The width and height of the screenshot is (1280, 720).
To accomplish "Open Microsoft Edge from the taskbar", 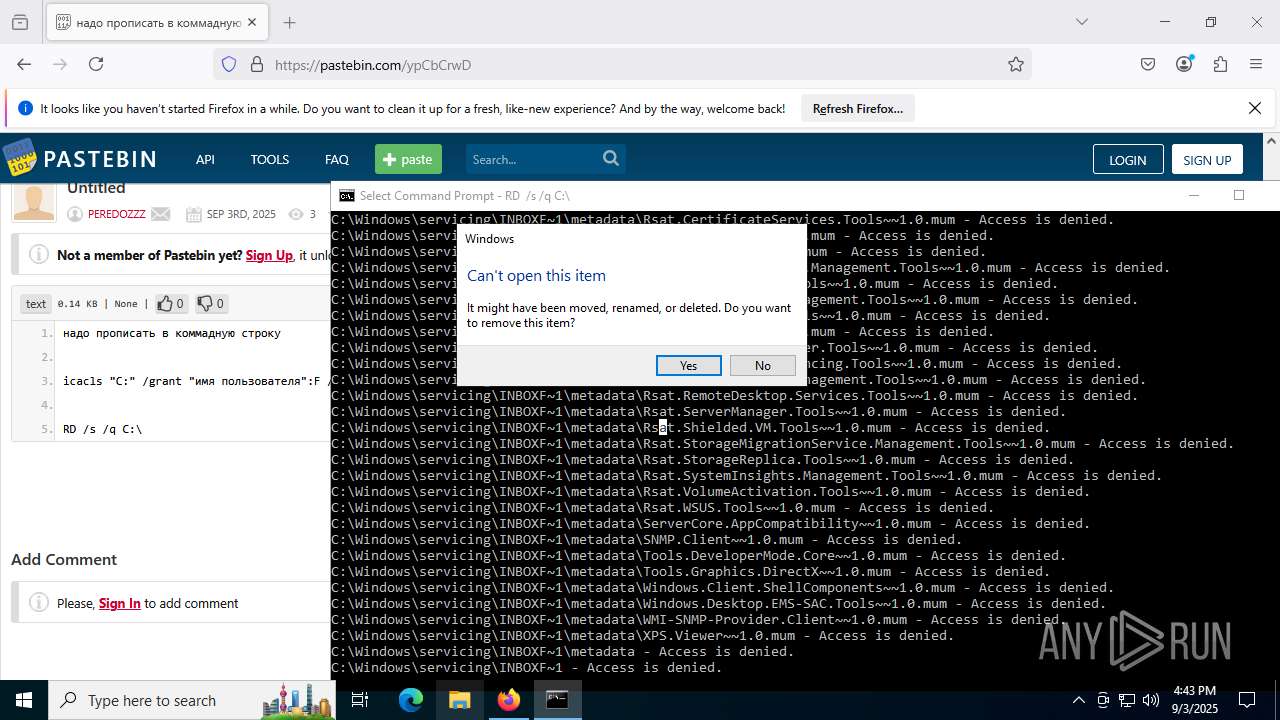I will click(x=411, y=700).
